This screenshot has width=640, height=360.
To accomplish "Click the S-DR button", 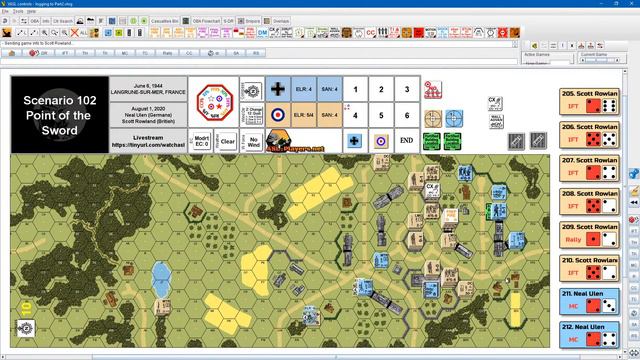I will [229, 21].
